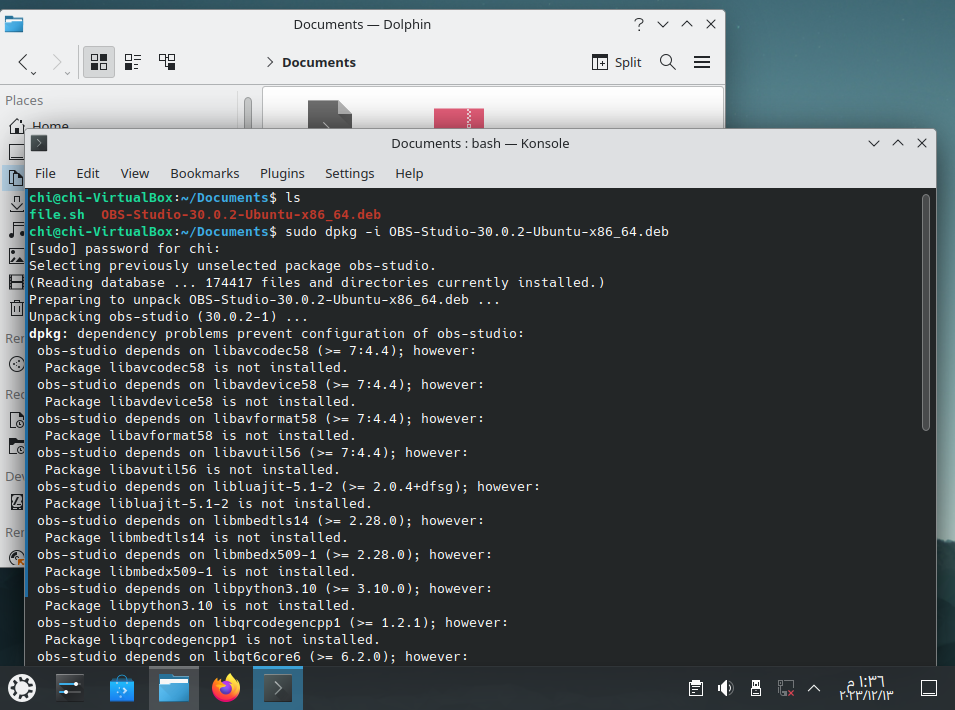Switch Dolphin to Icons view mode
The width and height of the screenshot is (955, 710).
(99, 62)
